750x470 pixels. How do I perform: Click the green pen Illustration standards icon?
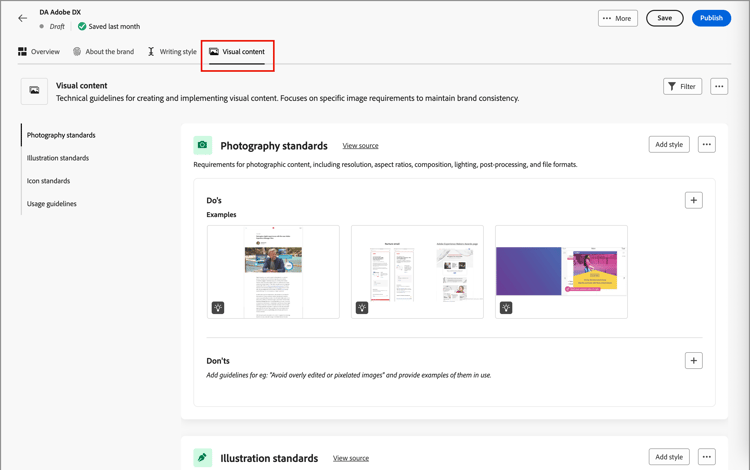[x=202, y=458]
